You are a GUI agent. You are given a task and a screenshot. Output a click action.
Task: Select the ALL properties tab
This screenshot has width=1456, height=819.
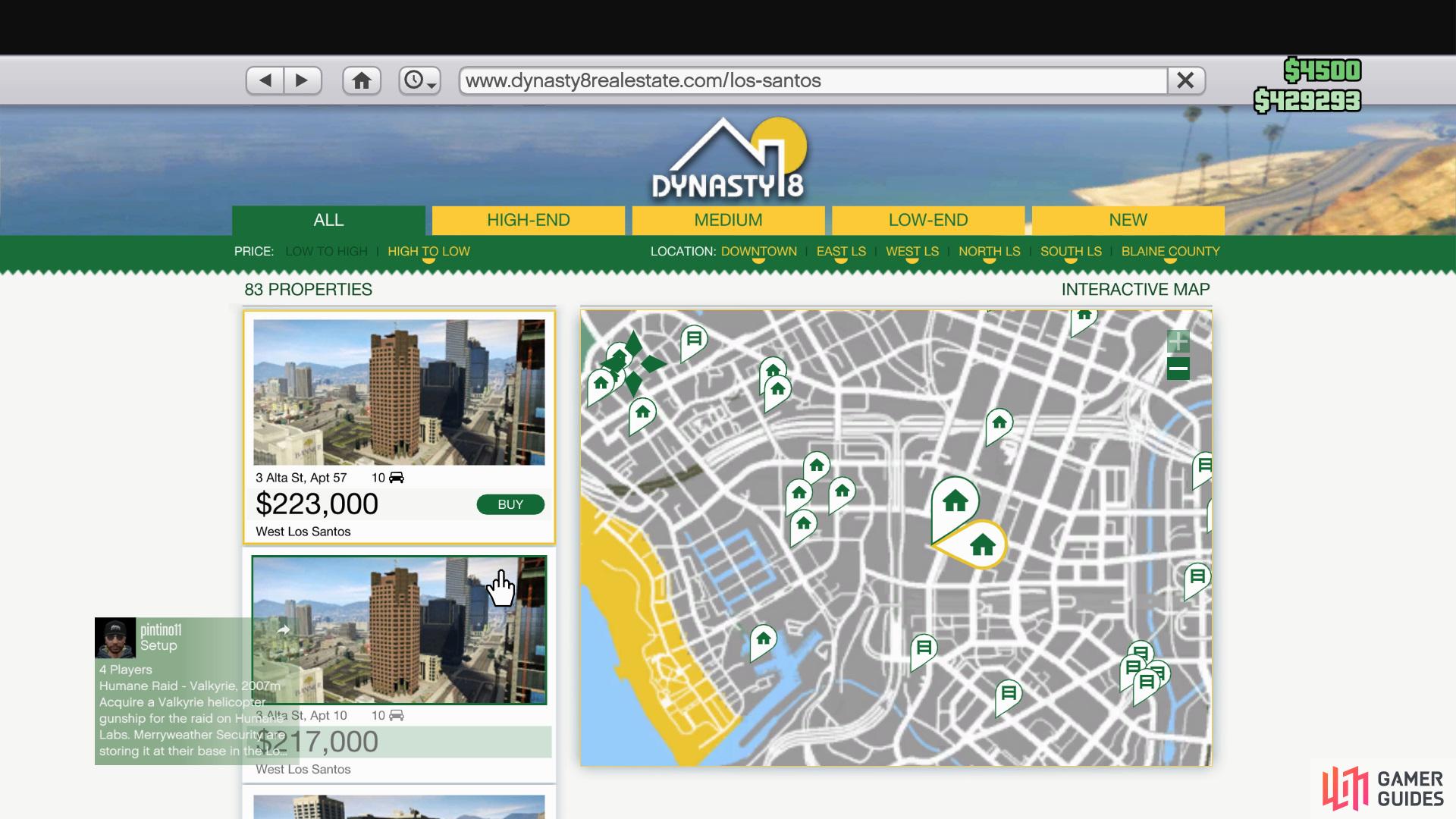[x=328, y=220]
